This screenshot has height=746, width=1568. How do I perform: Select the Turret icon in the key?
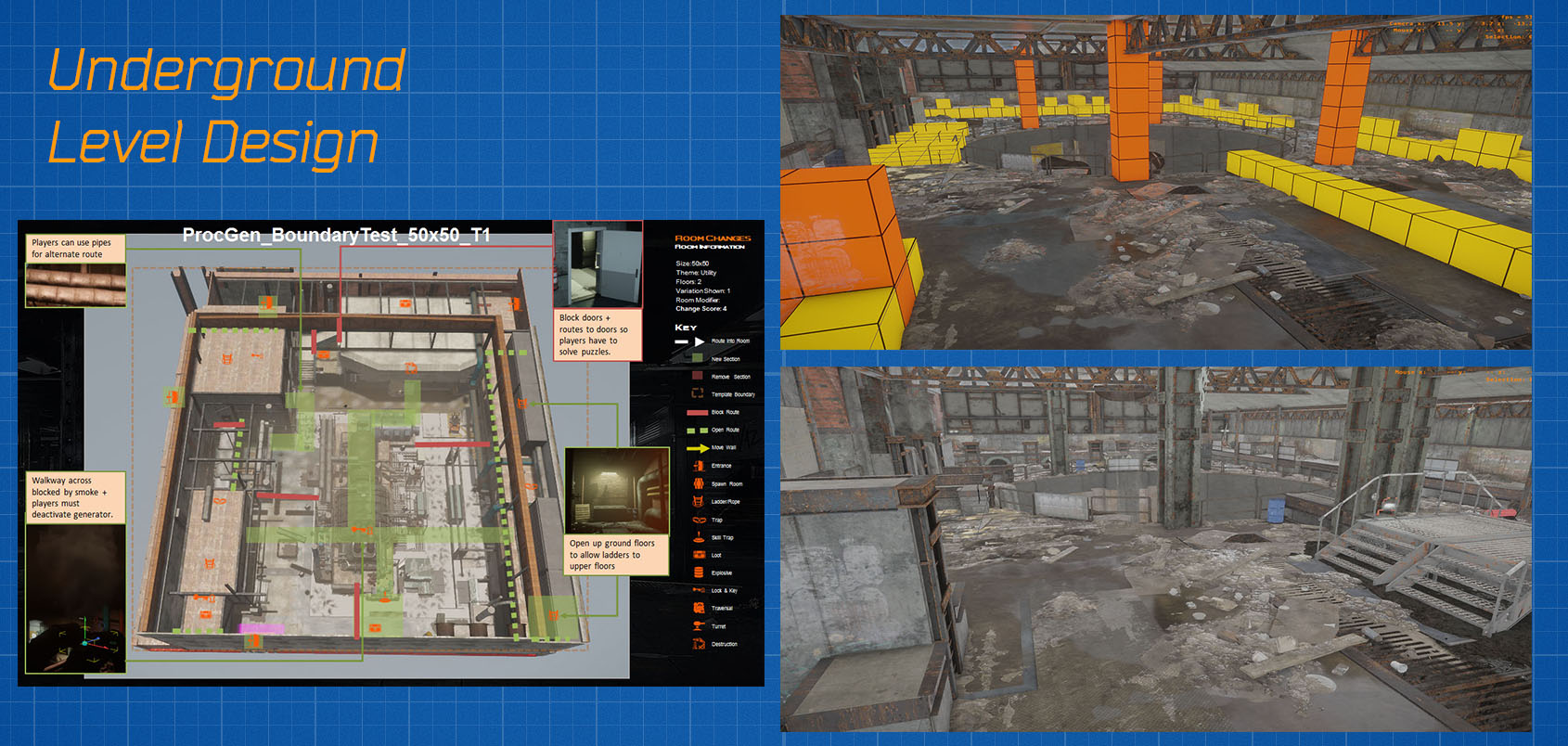tap(698, 626)
